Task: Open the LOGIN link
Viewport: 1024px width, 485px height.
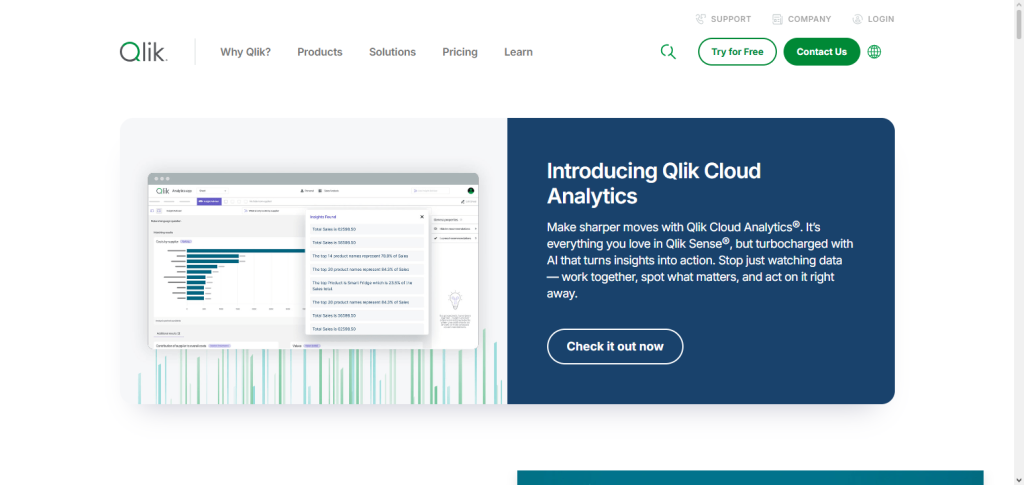Action: (x=881, y=19)
